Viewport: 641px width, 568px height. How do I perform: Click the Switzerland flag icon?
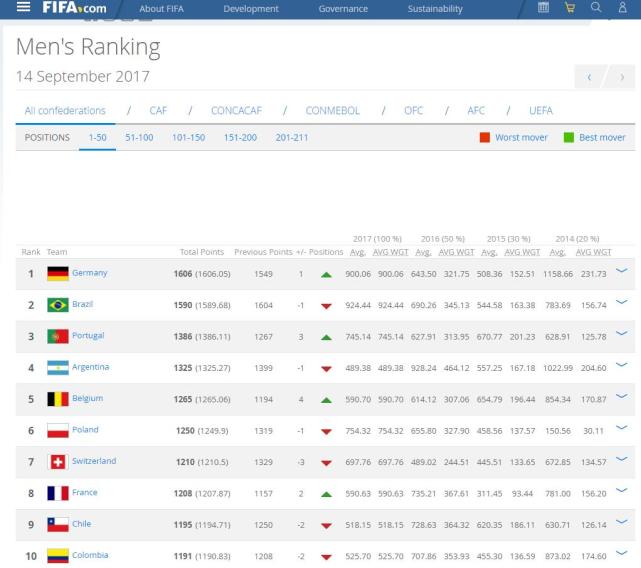coord(58,462)
